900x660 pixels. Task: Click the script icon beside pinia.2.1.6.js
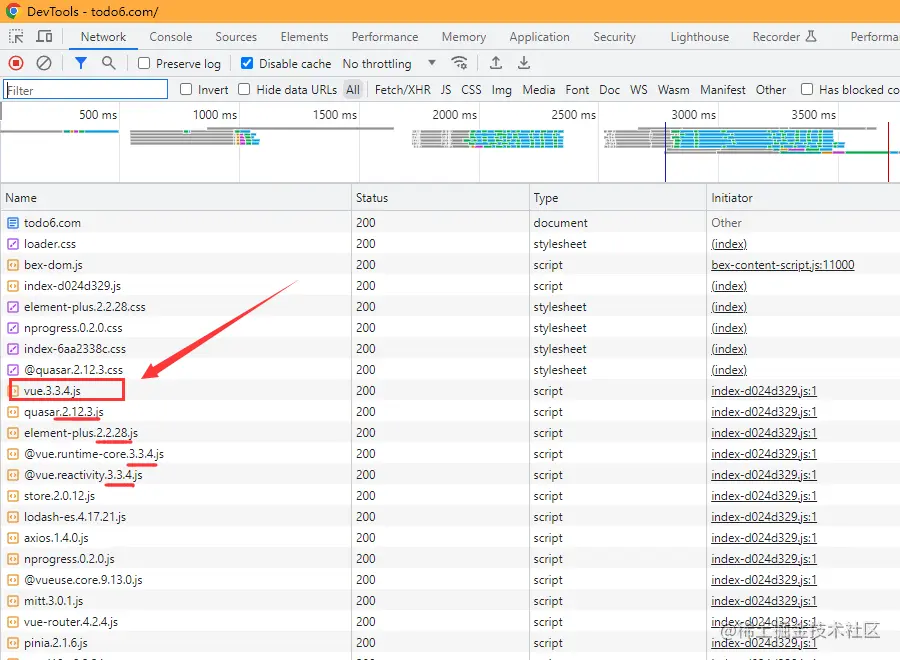click(13, 643)
